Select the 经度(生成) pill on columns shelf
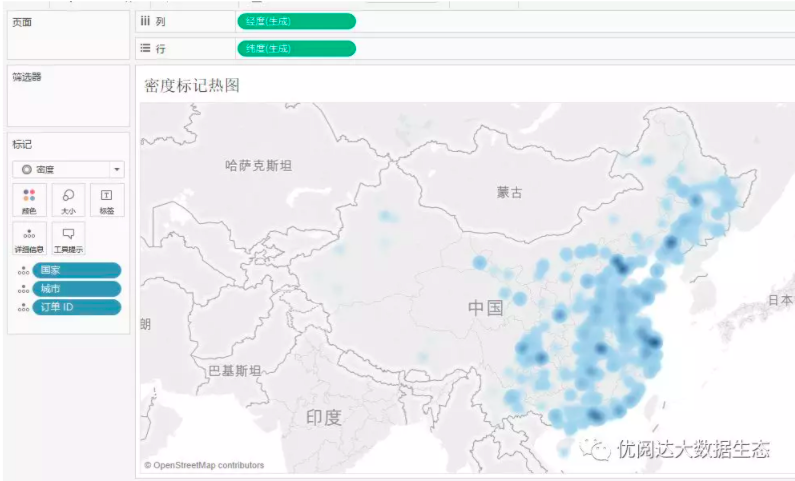 pos(296,21)
